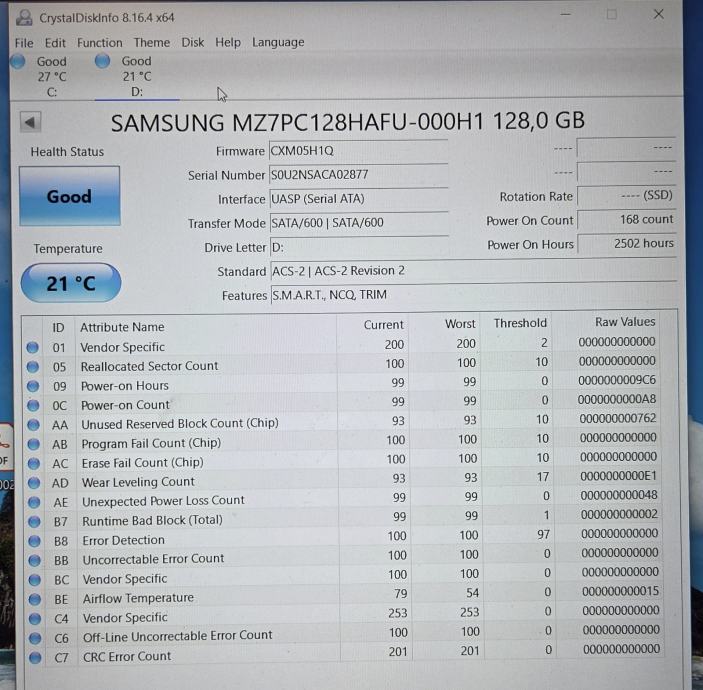
Task: Click CrystalDiskInfo title bar icon
Action: point(24,18)
